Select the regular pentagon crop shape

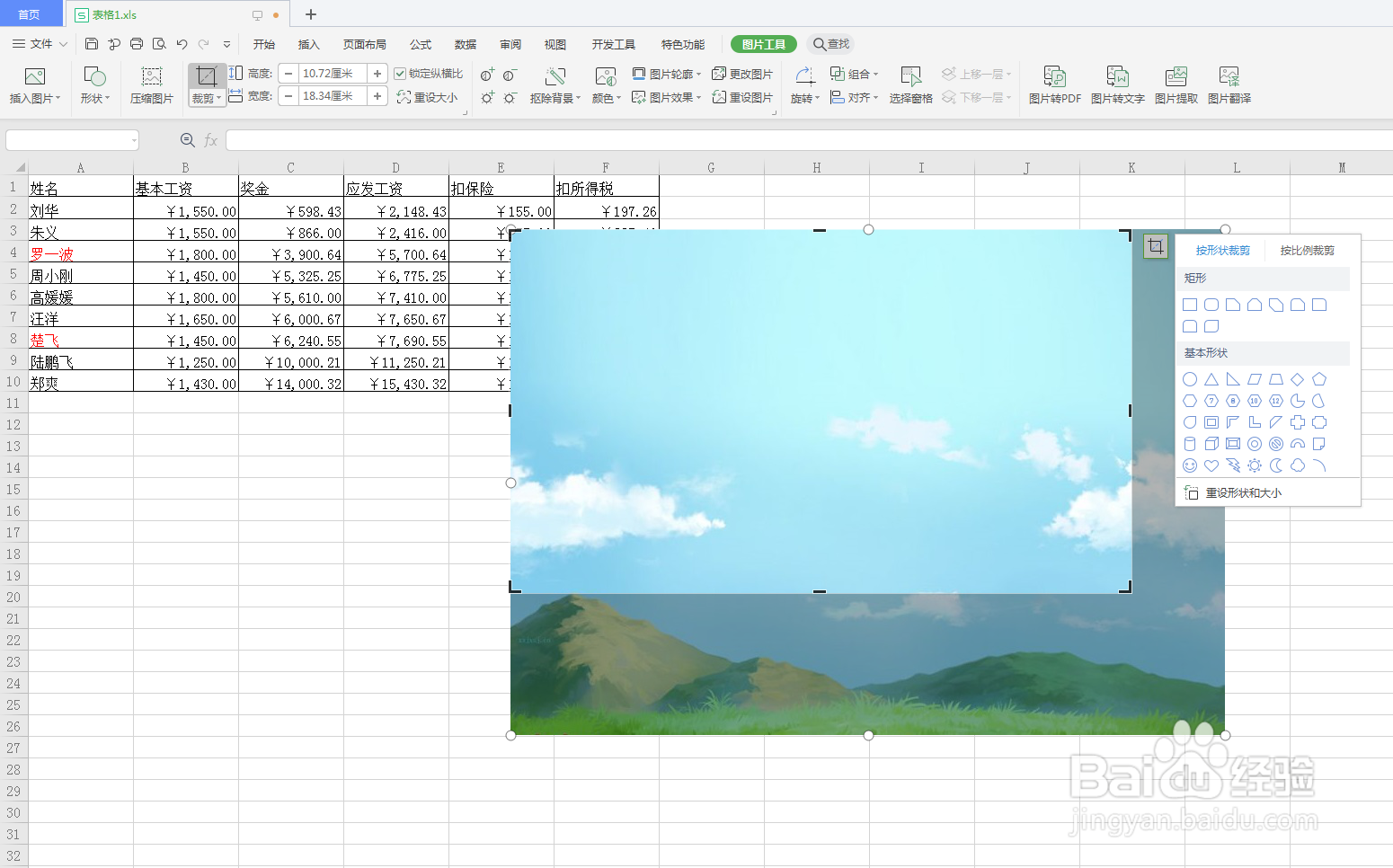coord(1319,379)
